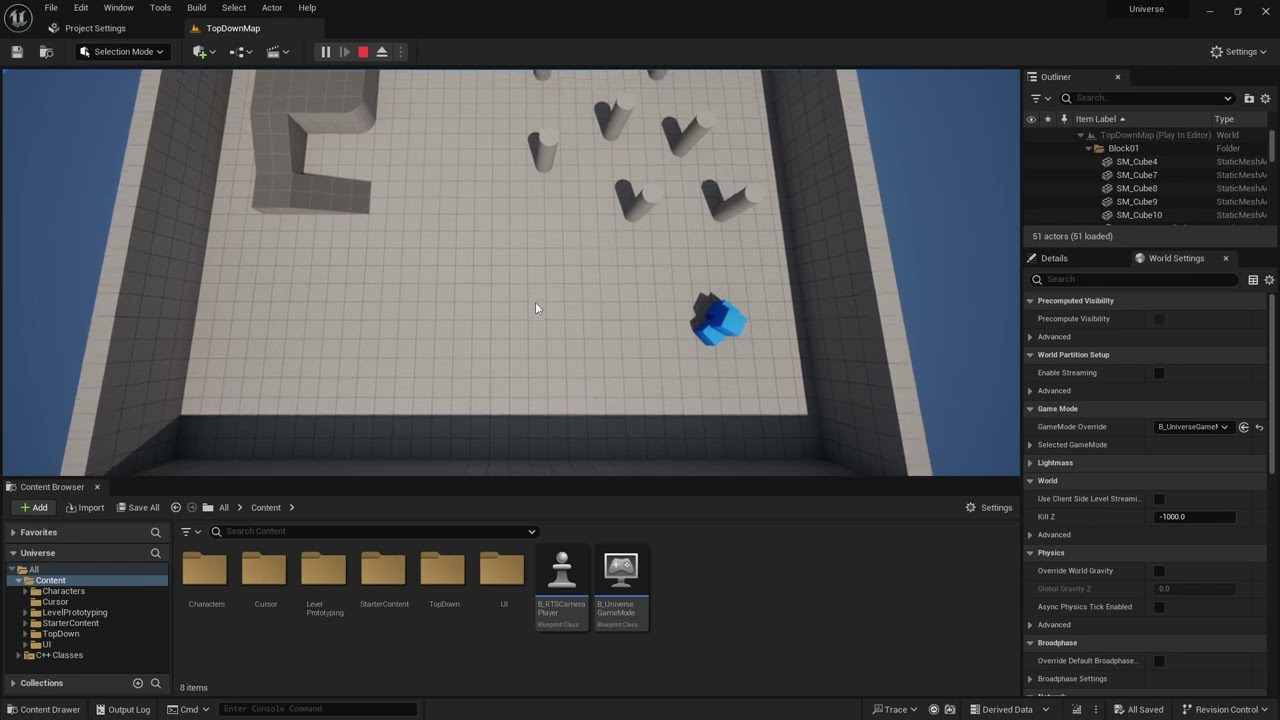The image size is (1280, 720).
Task: Expand the Selected GameMode section
Action: coord(1030,445)
